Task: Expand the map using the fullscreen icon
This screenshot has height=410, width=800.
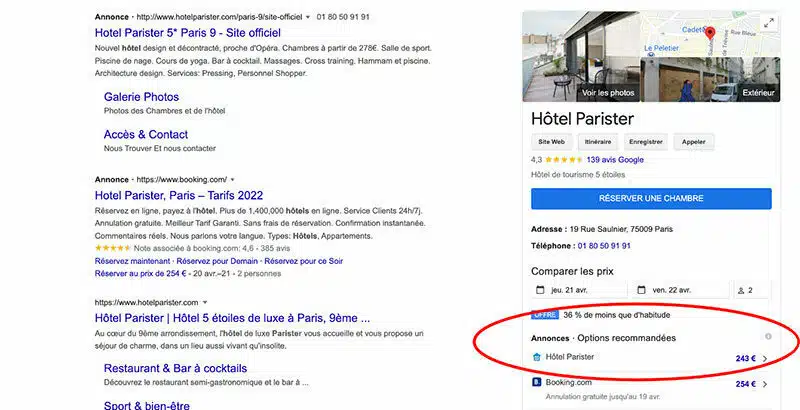Action: 768,23
